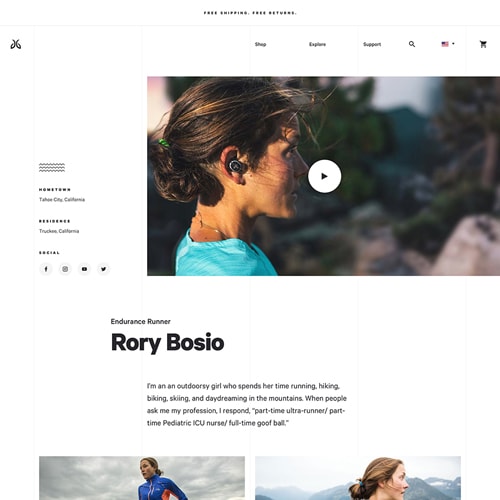Click the free shipping banner text
500x500 pixels.
[x=250, y=13]
